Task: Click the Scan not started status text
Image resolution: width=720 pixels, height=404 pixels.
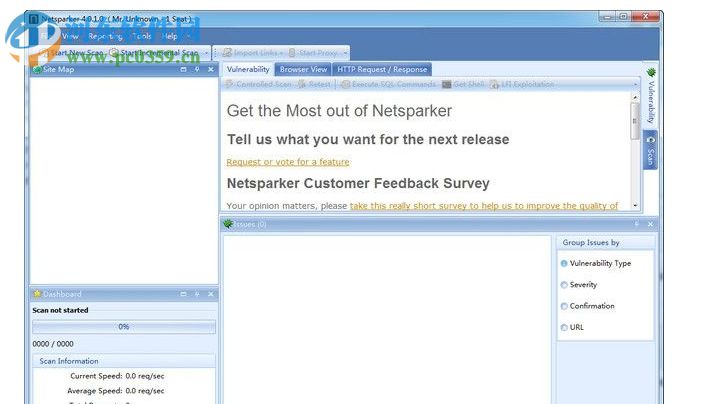Action: click(60, 310)
